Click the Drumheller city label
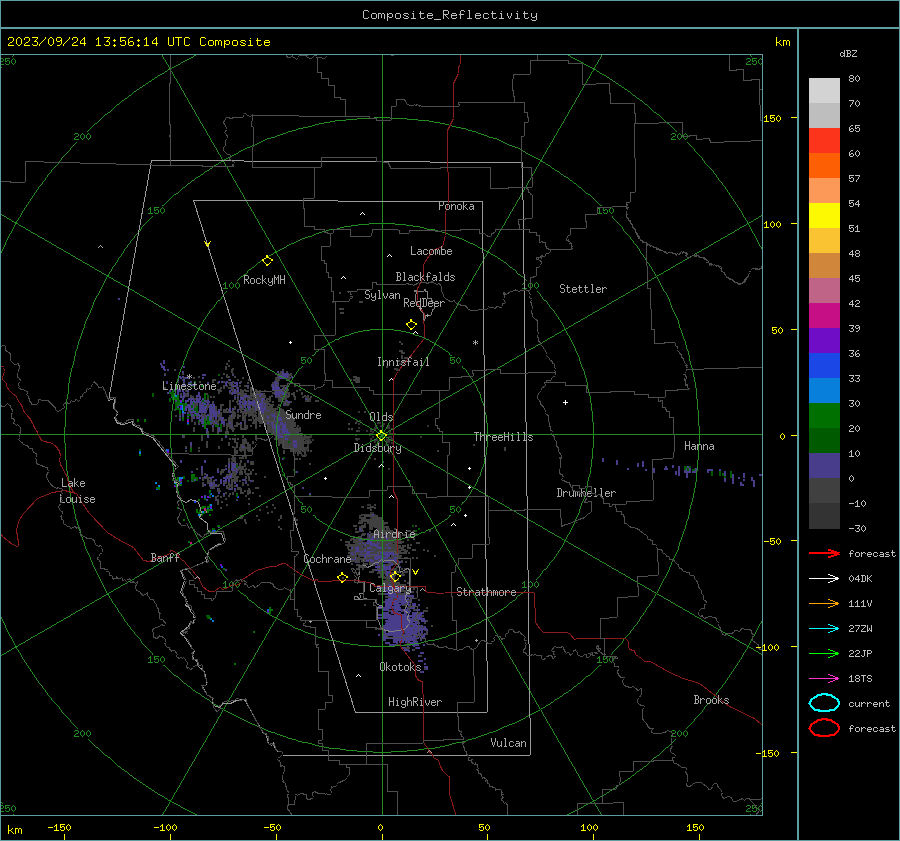This screenshot has height=841, width=900. [586, 493]
